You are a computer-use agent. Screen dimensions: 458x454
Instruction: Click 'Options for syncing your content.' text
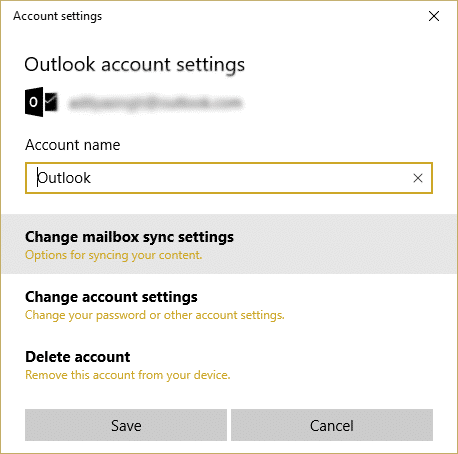point(114,255)
